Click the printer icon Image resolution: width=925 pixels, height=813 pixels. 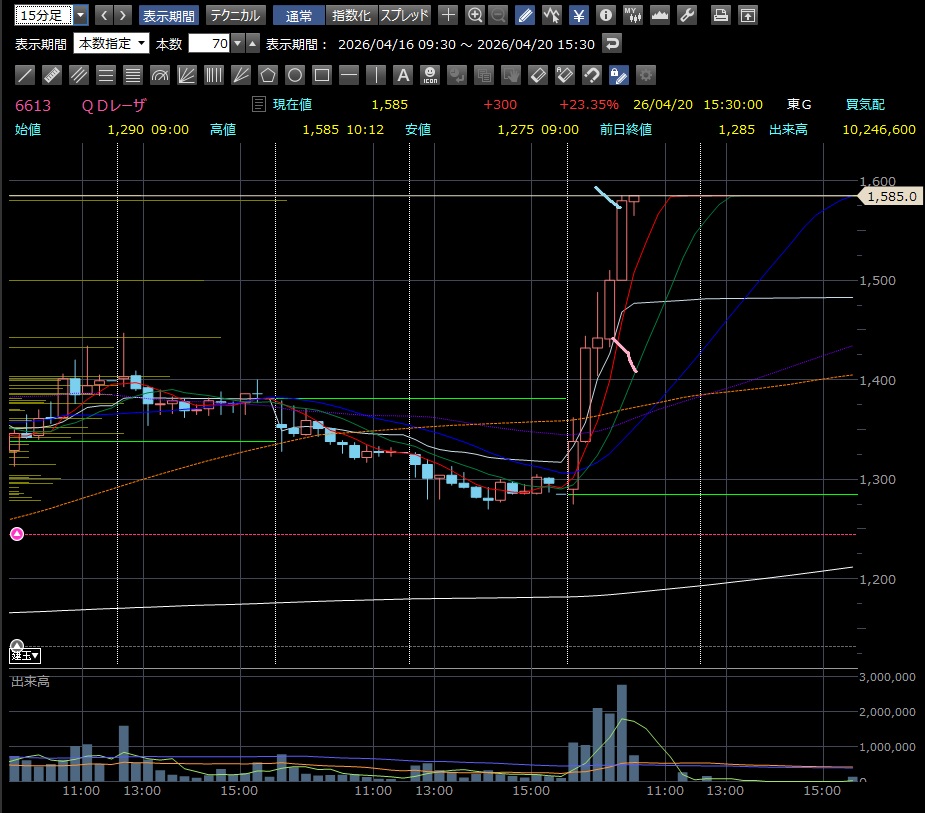pyautogui.click(x=720, y=15)
